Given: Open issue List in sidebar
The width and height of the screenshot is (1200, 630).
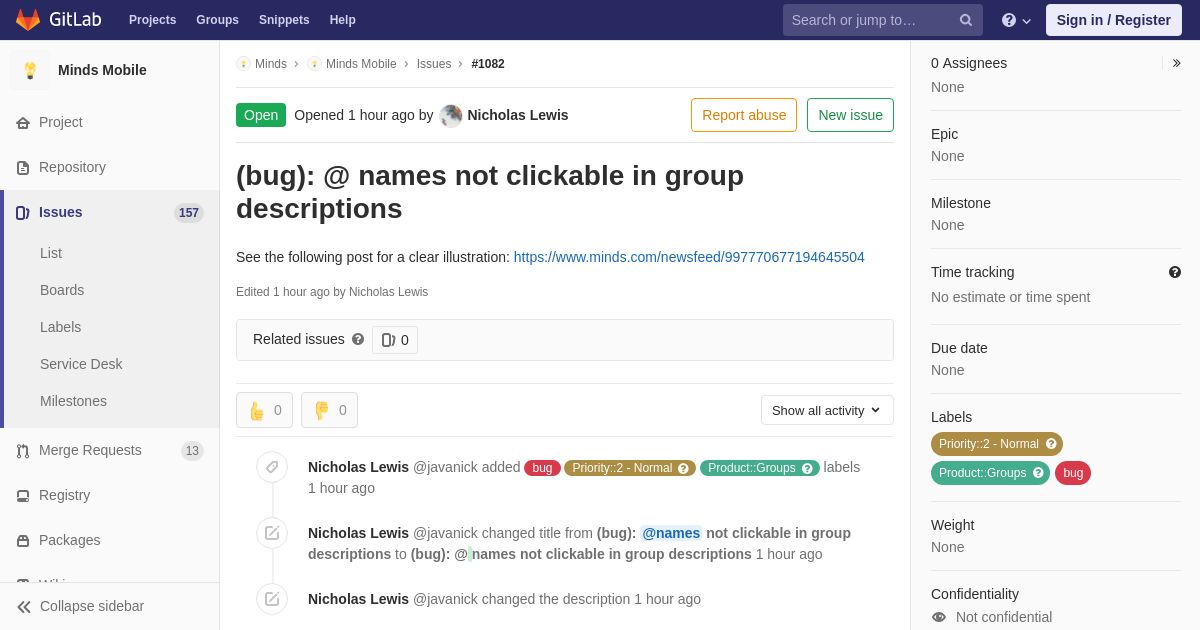Looking at the screenshot, I should pyautogui.click(x=51, y=253).
